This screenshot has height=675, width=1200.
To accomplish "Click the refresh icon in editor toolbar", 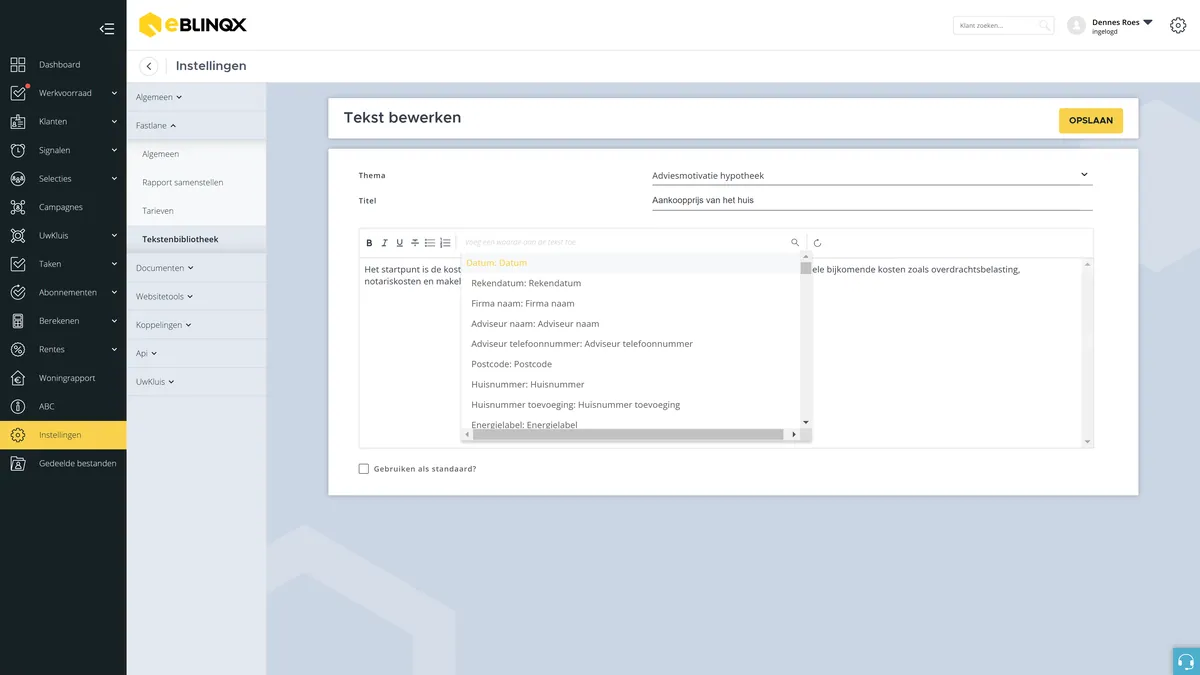I will coord(818,243).
